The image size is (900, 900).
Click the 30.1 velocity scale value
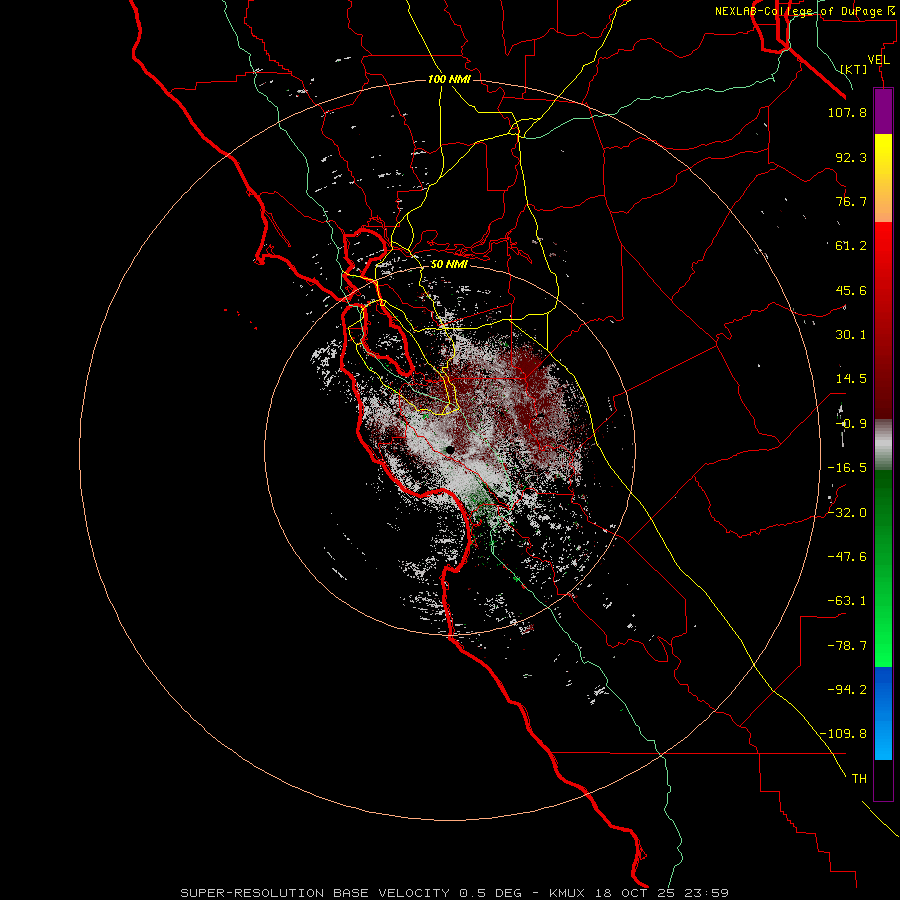point(851,335)
